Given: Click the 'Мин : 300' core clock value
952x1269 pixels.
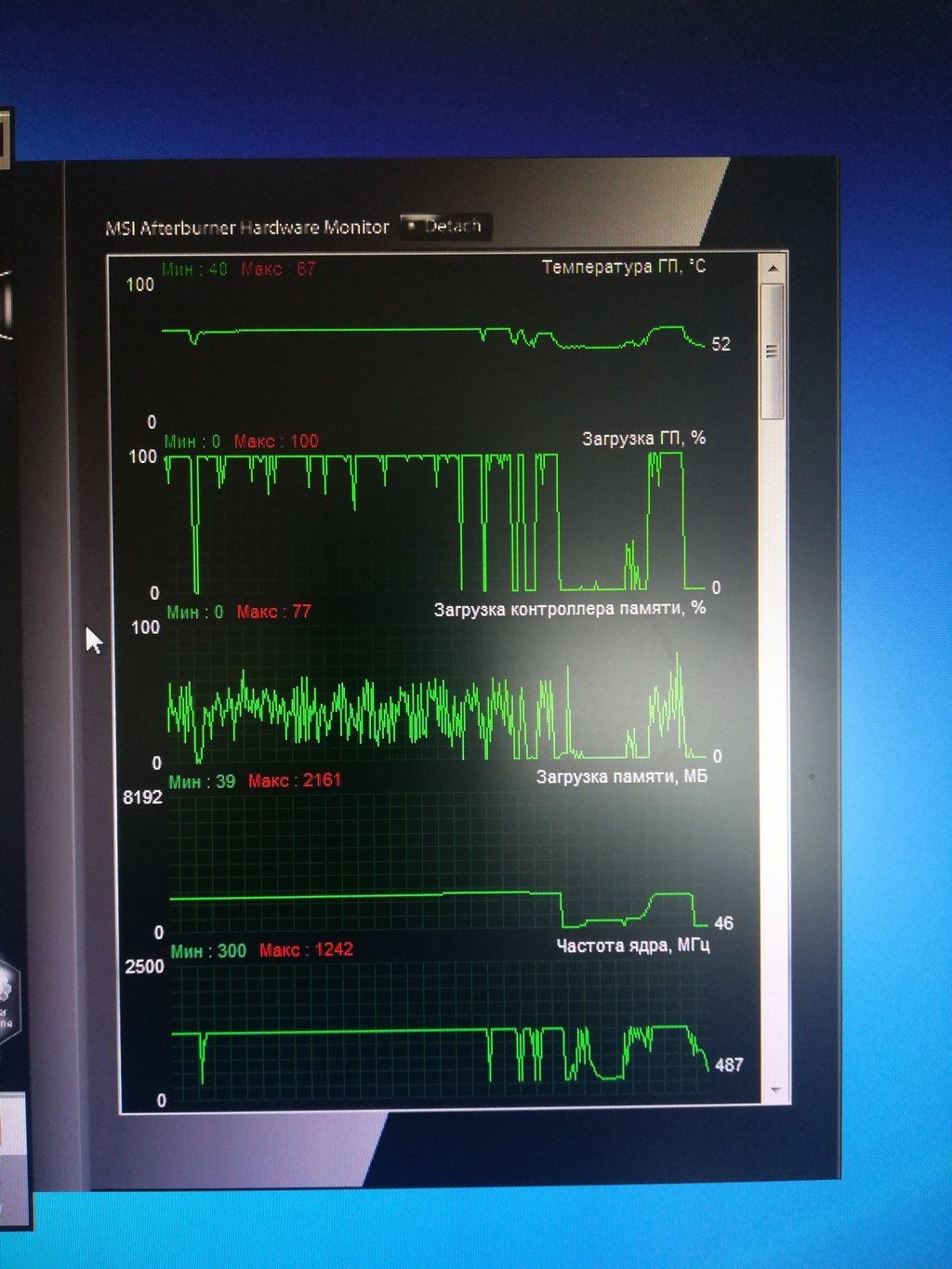Looking at the screenshot, I should click(x=208, y=951).
